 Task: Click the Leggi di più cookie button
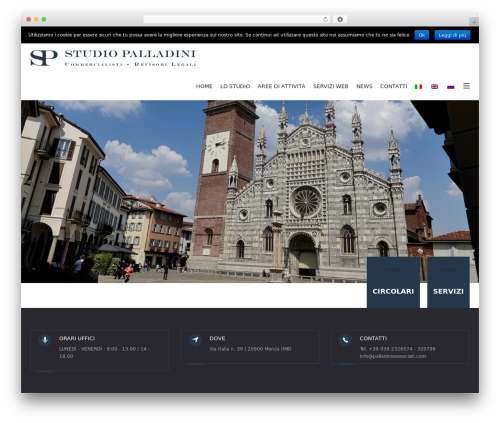pos(452,35)
